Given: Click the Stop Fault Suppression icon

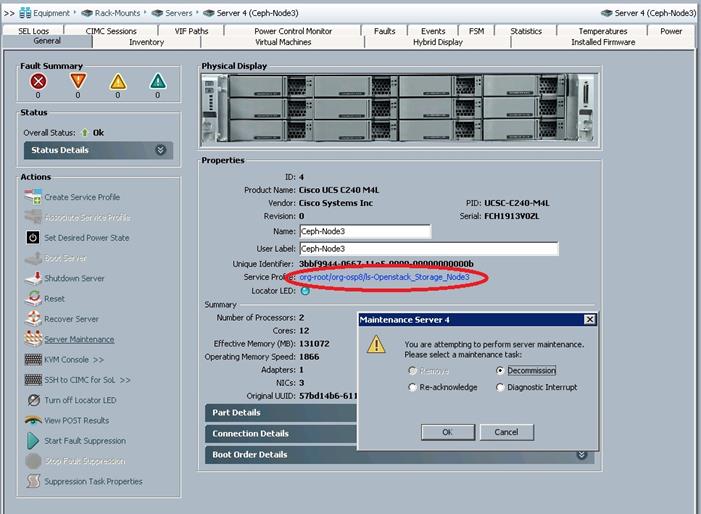Looking at the screenshot, I should click(x=33, y=461).
